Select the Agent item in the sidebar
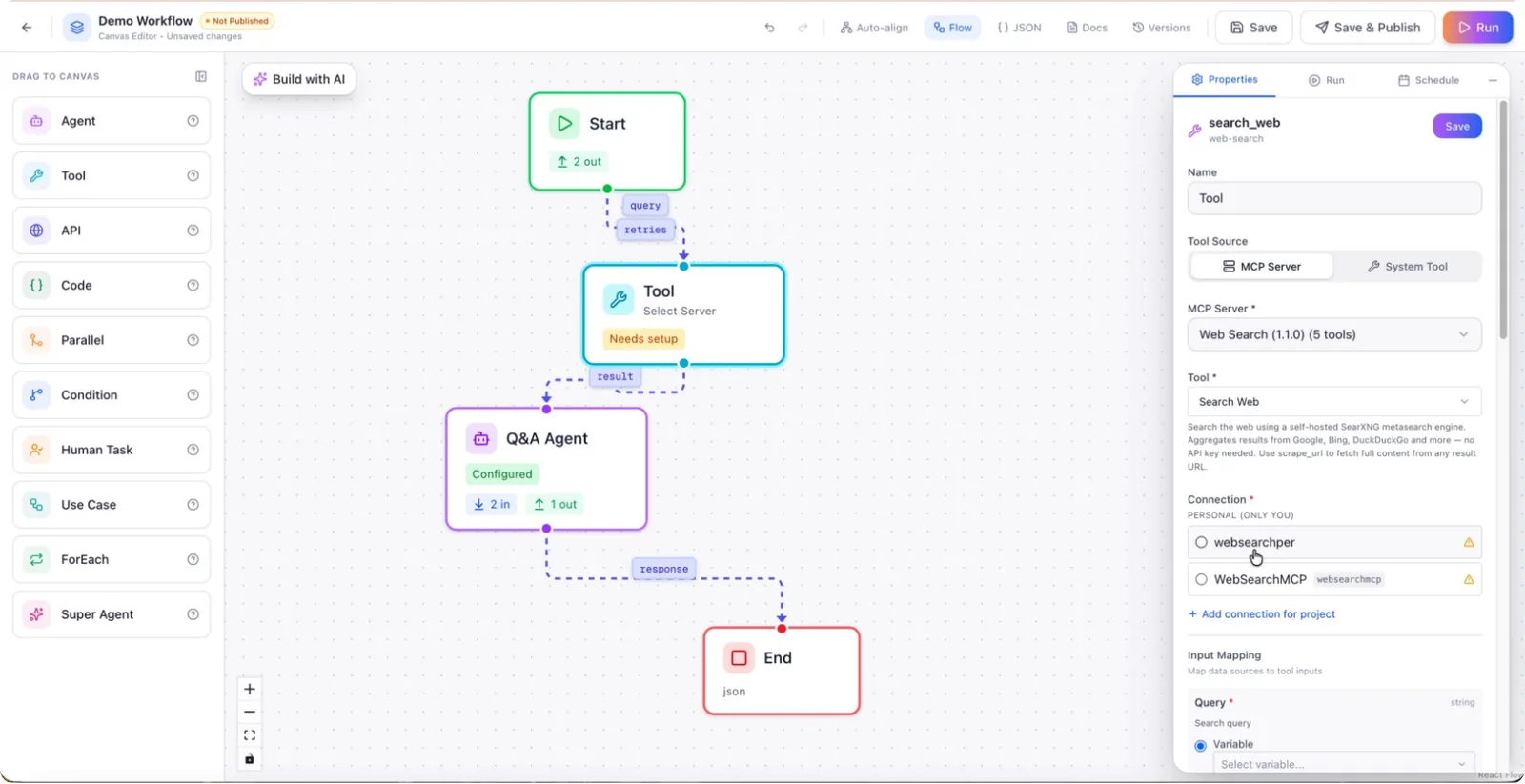Image resolution: width=1525 pixels, height=784 pixels. pos(112,121)
